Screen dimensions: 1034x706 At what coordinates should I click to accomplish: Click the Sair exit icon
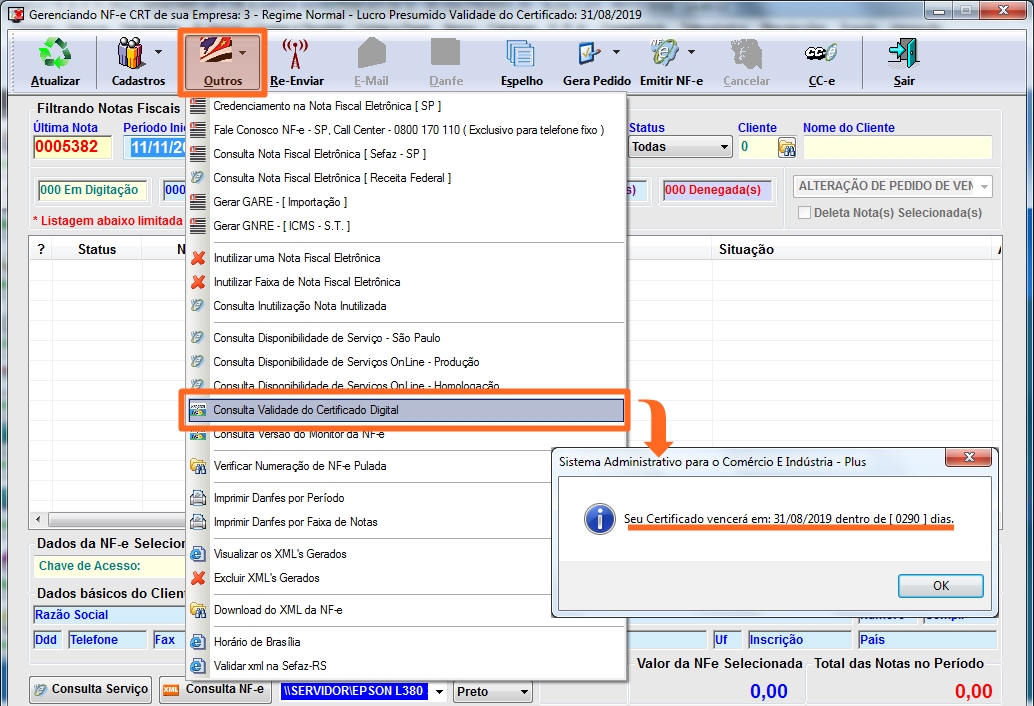(903, 54)
